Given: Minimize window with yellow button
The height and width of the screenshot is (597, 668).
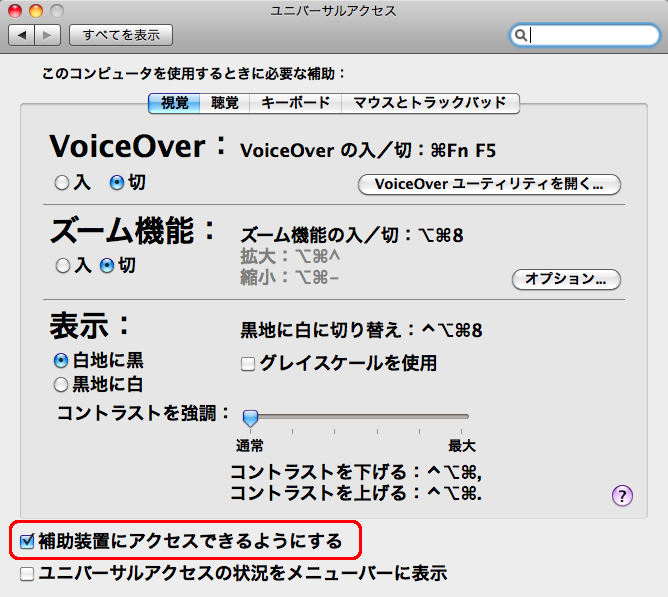Looking at the screenshot, I should click(36, 11).
